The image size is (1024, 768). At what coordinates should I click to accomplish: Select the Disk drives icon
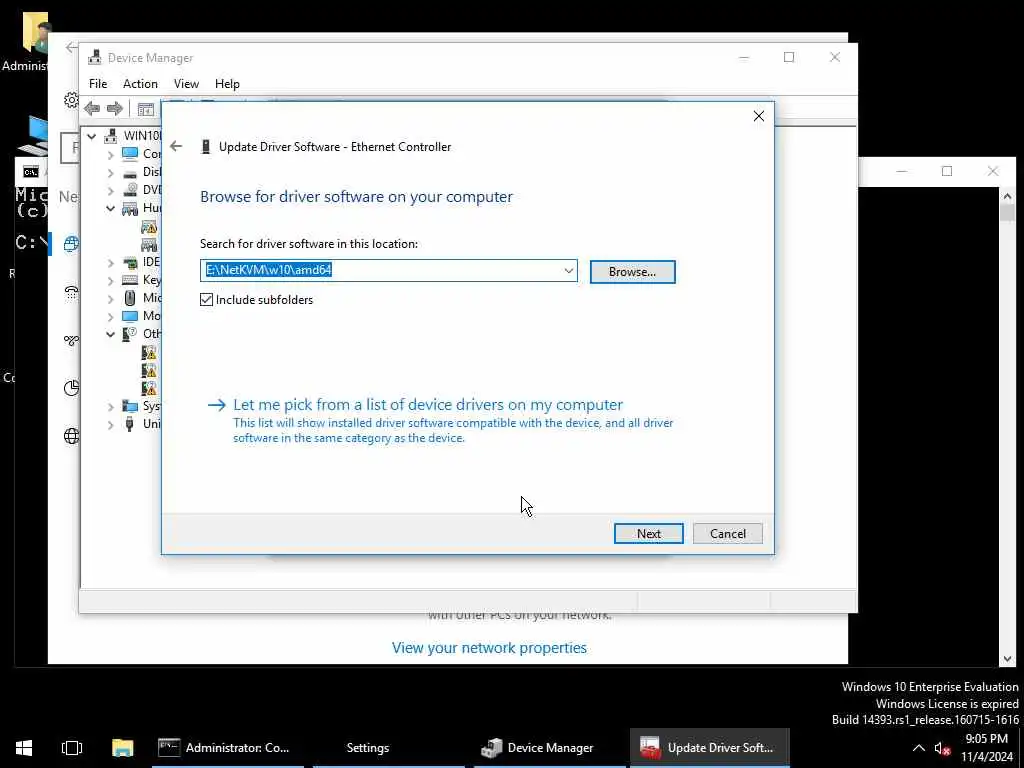(130, 172)
